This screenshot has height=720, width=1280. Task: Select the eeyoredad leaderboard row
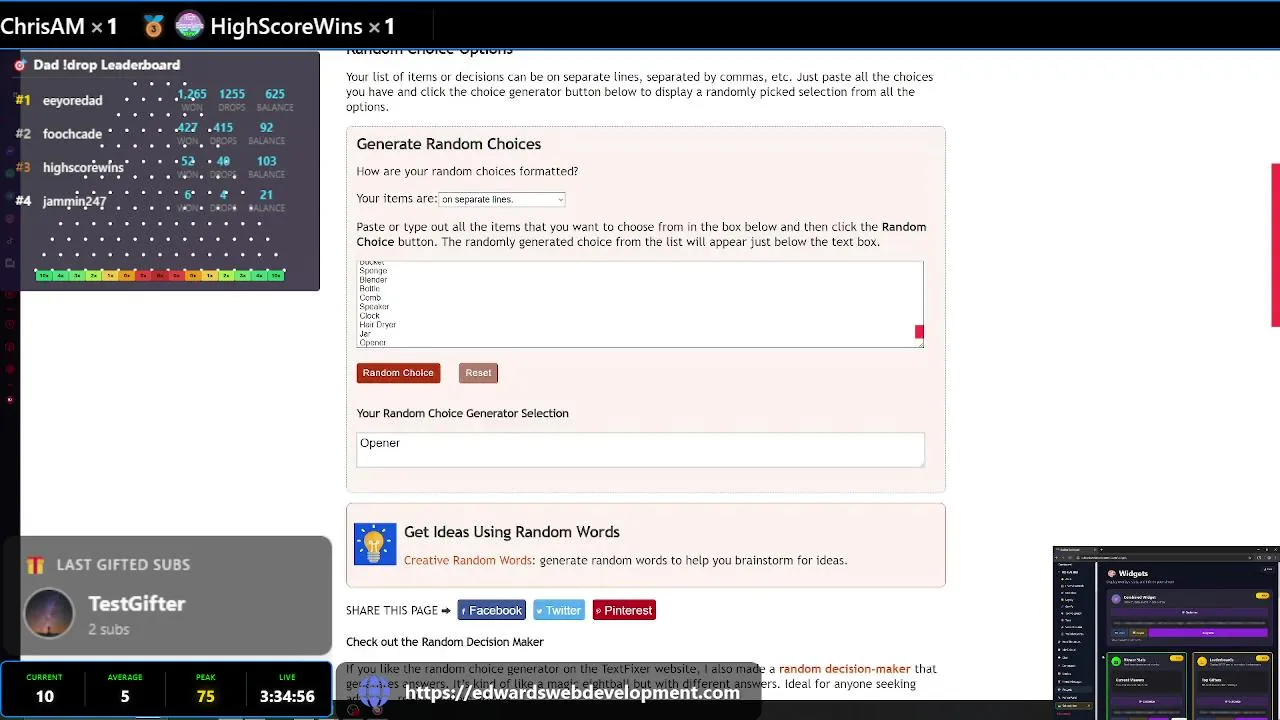click(153, 100)
